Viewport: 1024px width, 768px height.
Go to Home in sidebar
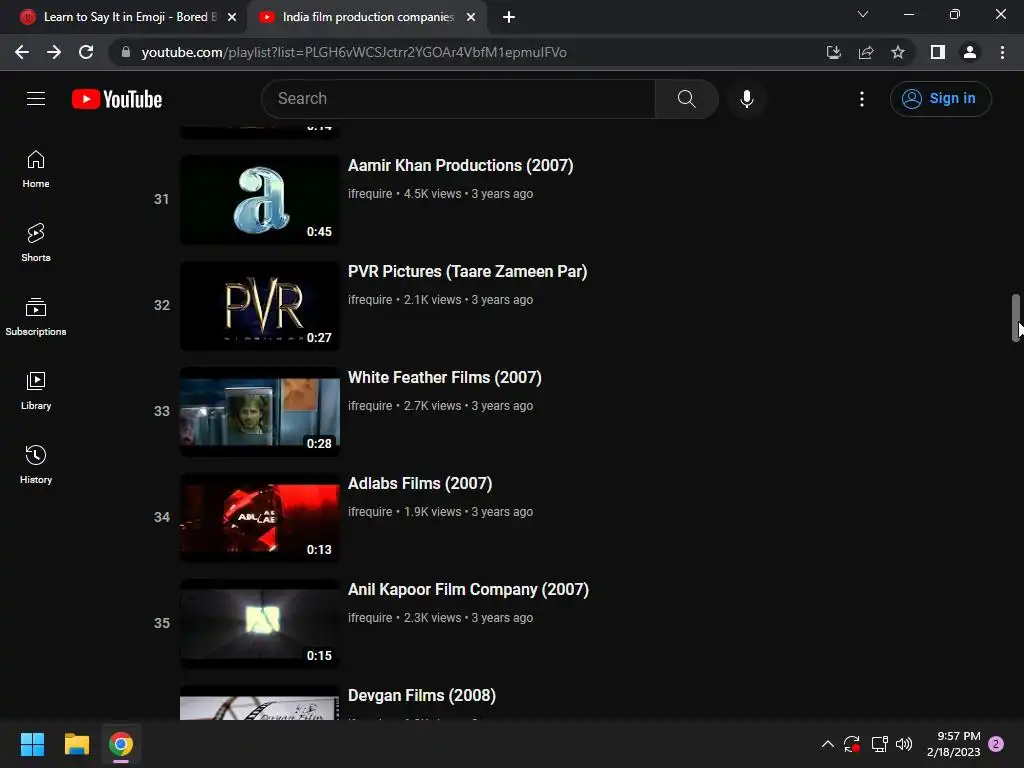coord(36,169)
